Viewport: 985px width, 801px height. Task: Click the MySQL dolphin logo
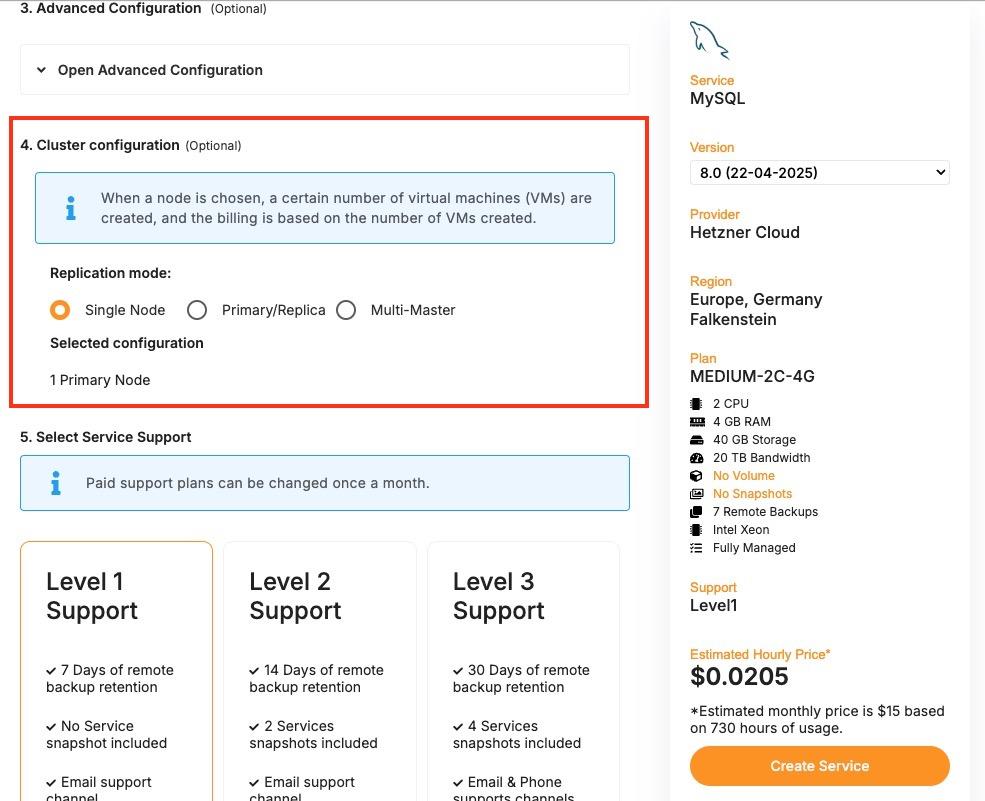708,39
